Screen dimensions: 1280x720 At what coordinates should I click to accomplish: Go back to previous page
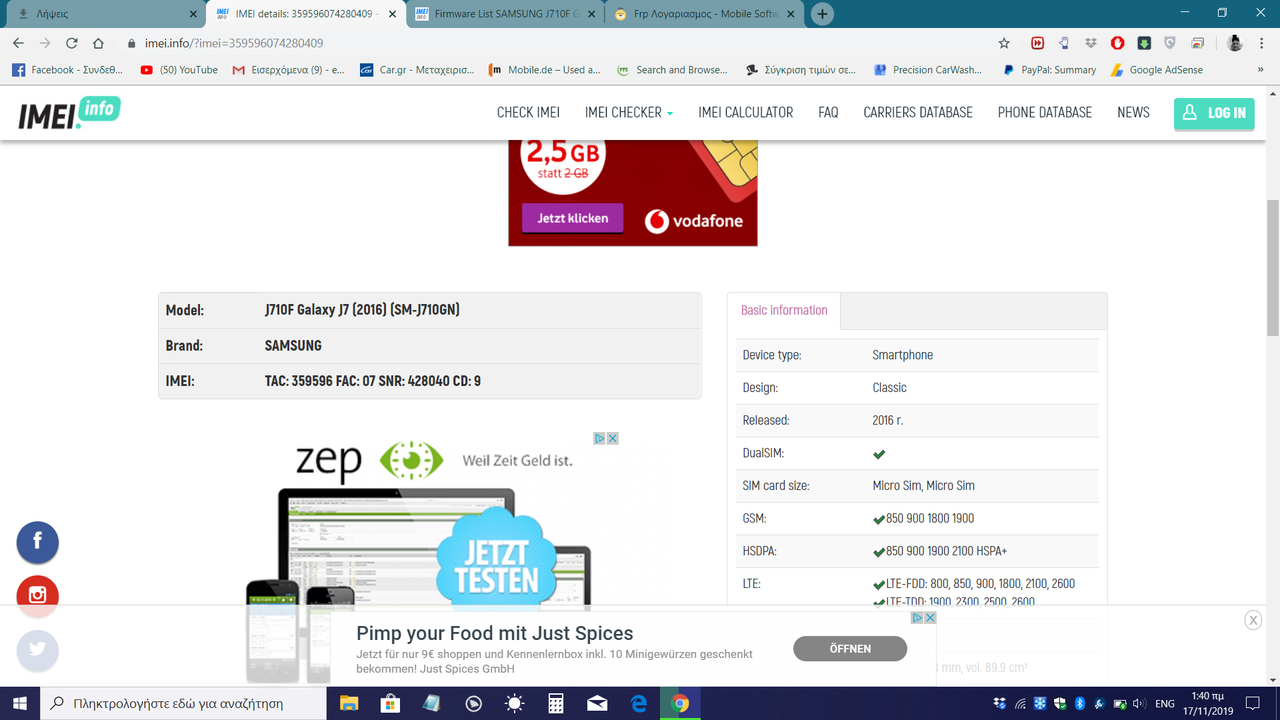(x=18, y=43)
